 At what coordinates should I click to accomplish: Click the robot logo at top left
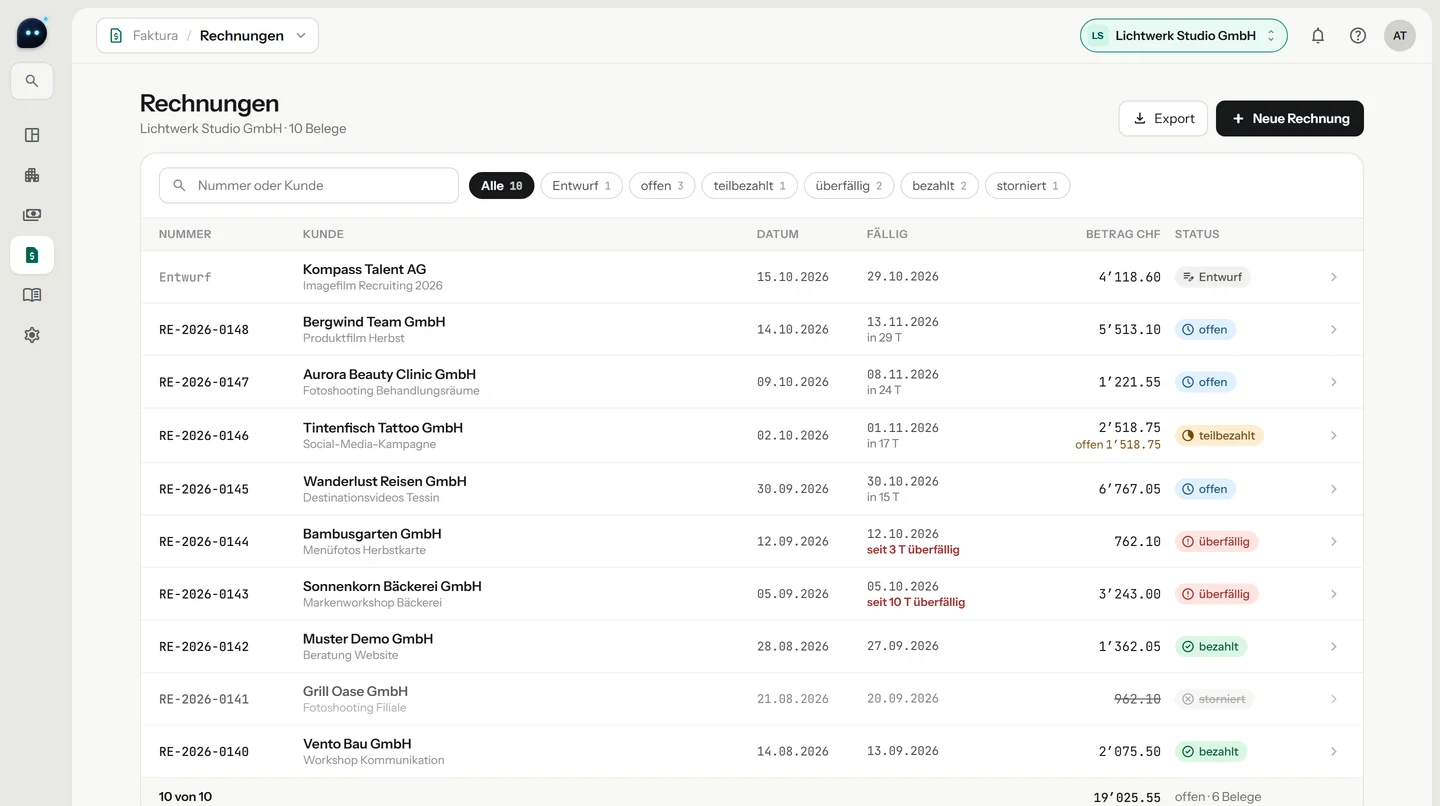pyautogui.click(x=32, y=33)
